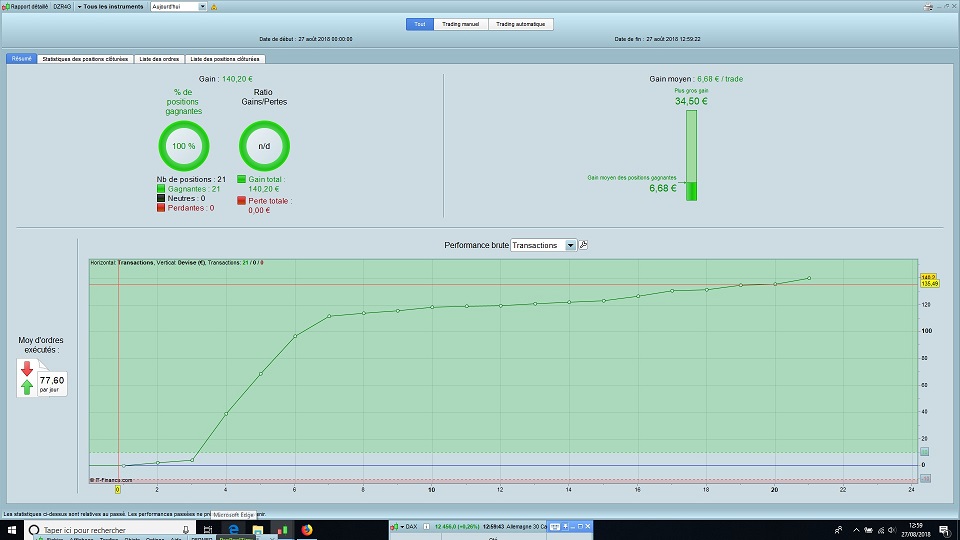Click the Date de début timestamp text

pos(306,39)
